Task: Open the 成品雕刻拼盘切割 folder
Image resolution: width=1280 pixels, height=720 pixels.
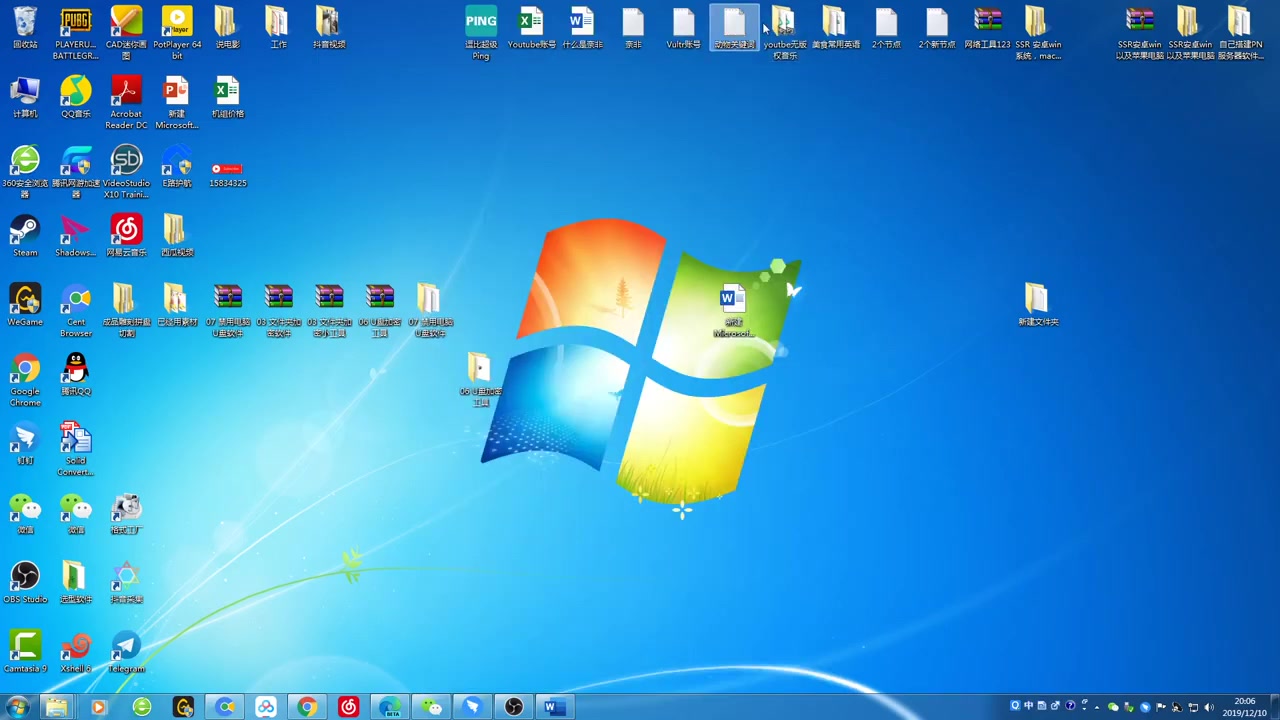Action: click(x=126, y=311)
